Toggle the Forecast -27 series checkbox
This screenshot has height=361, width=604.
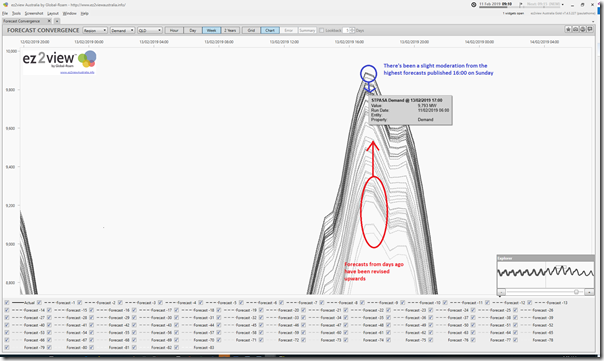[7, 317]
